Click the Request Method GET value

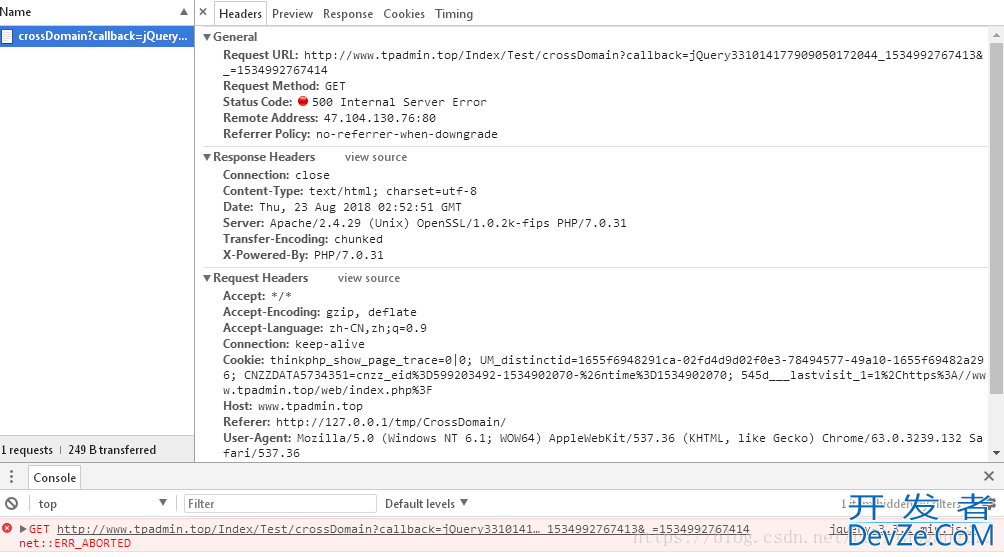(335, 86)
